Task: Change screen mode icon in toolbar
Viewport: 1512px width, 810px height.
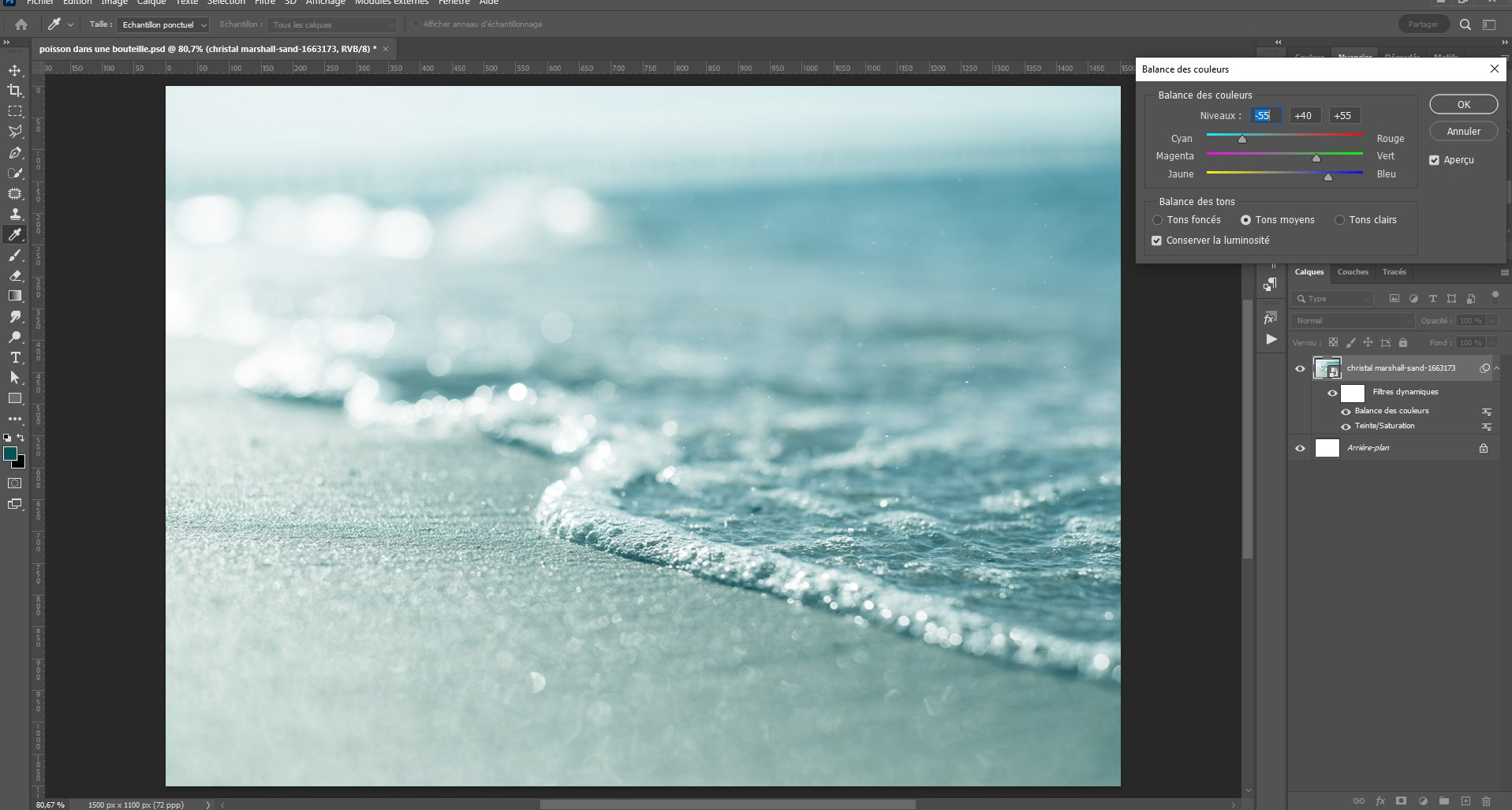Action: coord(15,504)
